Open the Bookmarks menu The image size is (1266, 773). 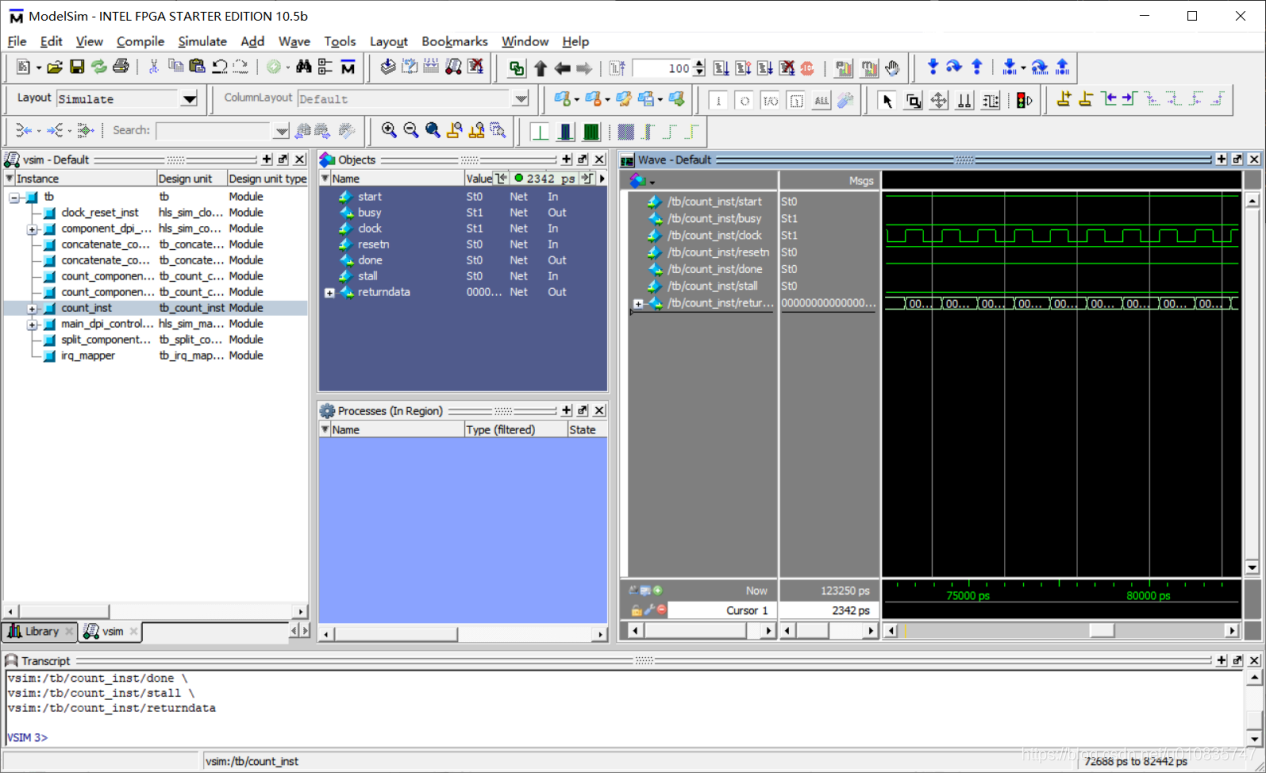coord(454,41)
